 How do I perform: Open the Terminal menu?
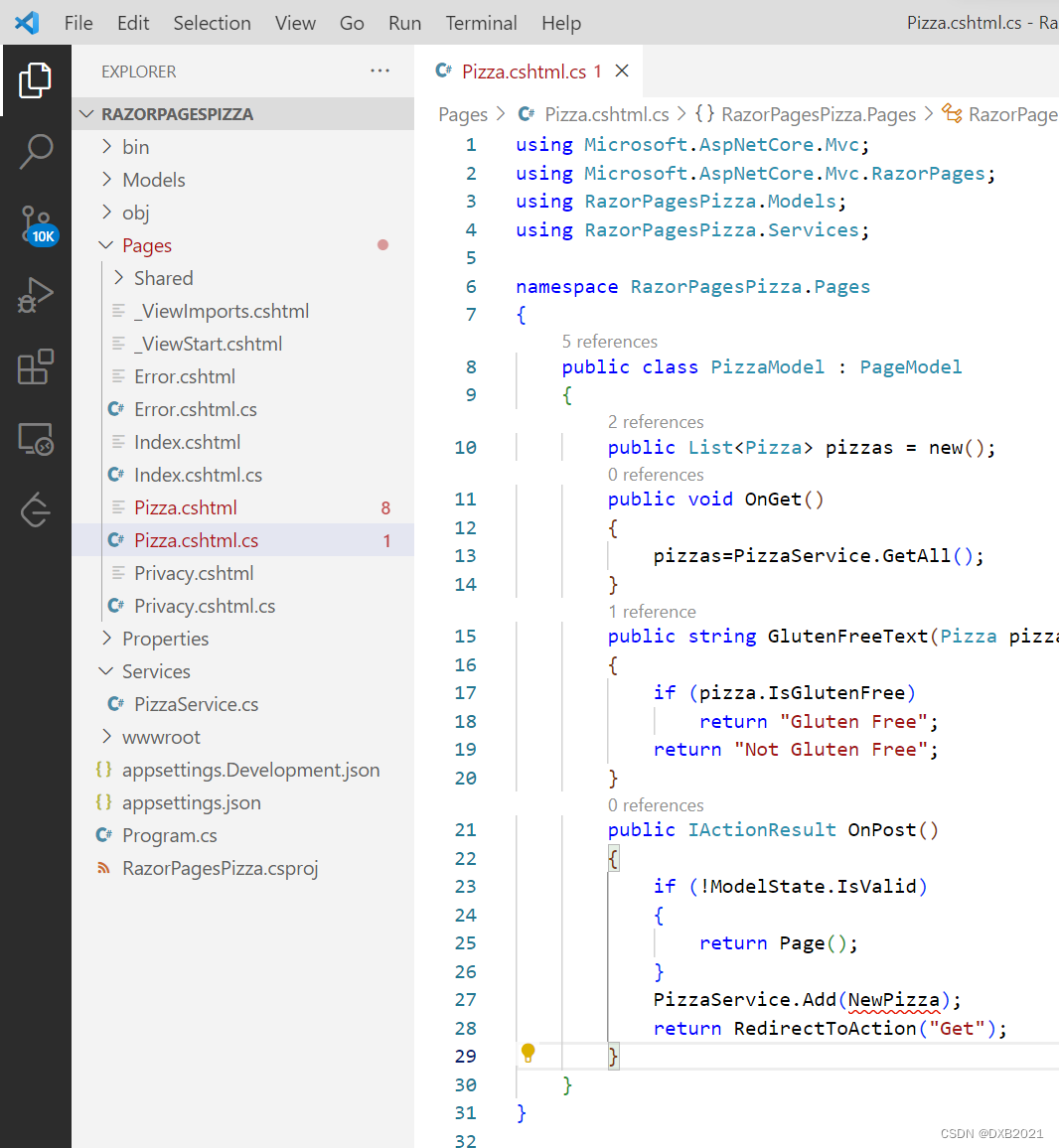481,23
